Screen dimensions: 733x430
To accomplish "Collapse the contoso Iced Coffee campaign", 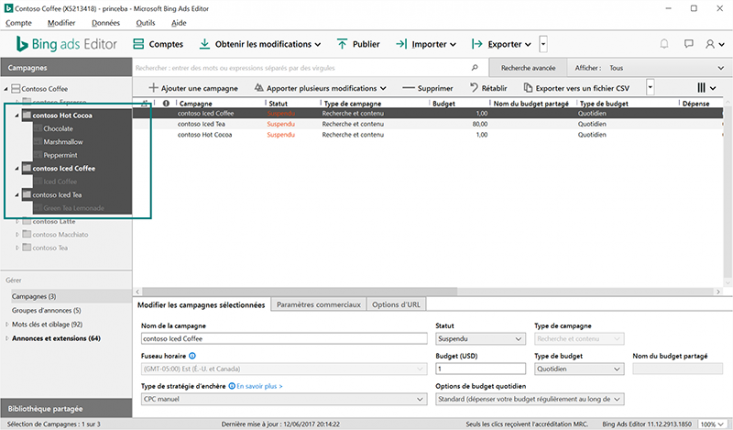I will pos(17,168).
